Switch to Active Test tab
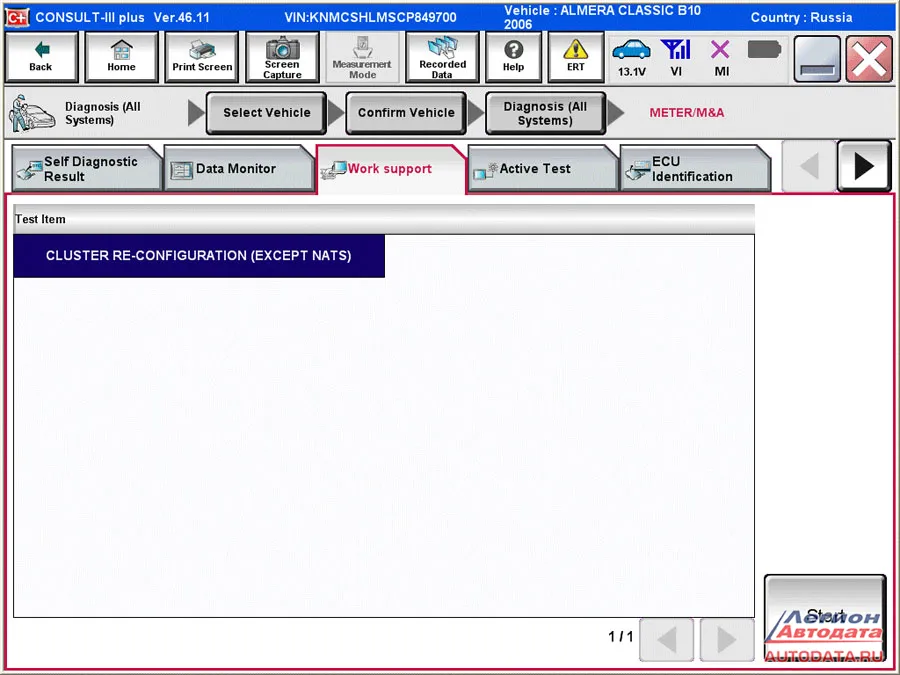Image resolution: width=900 pixels, height=675 pixels. pyautogui.click(x=542, y=169)
